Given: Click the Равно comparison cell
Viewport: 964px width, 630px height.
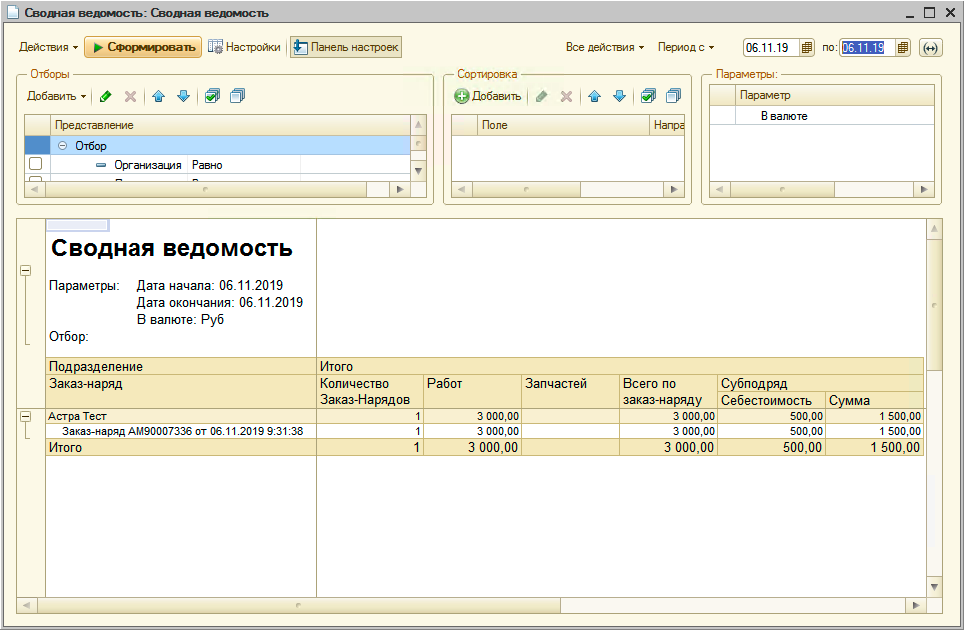Looking at the screenshot, I should (x=244, y=165).
